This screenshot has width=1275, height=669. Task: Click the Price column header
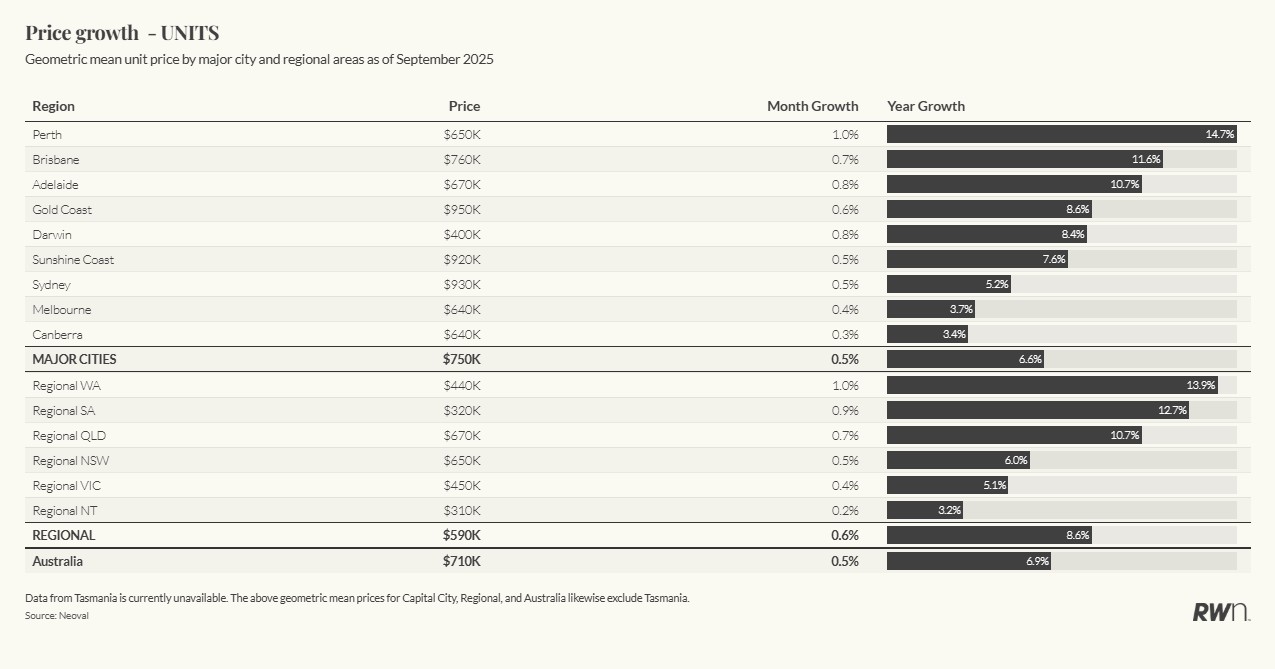464,106
